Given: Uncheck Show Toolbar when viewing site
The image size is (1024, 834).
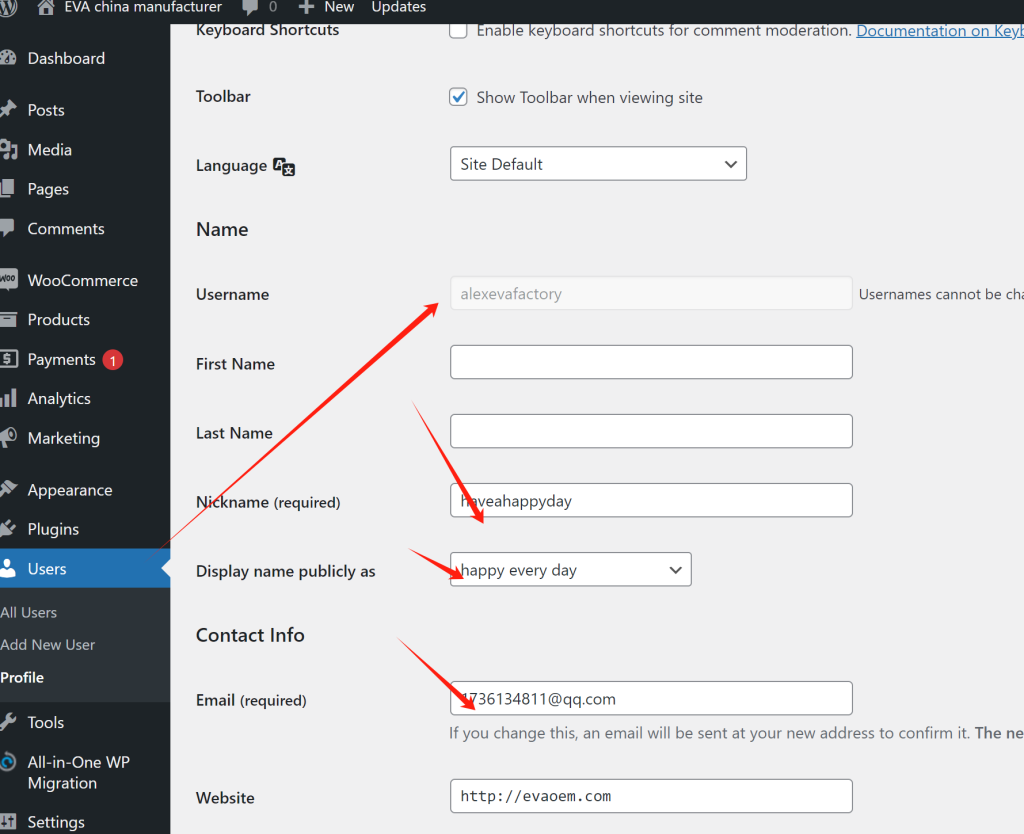Looking at the screenshot, I should pos(458,97).
